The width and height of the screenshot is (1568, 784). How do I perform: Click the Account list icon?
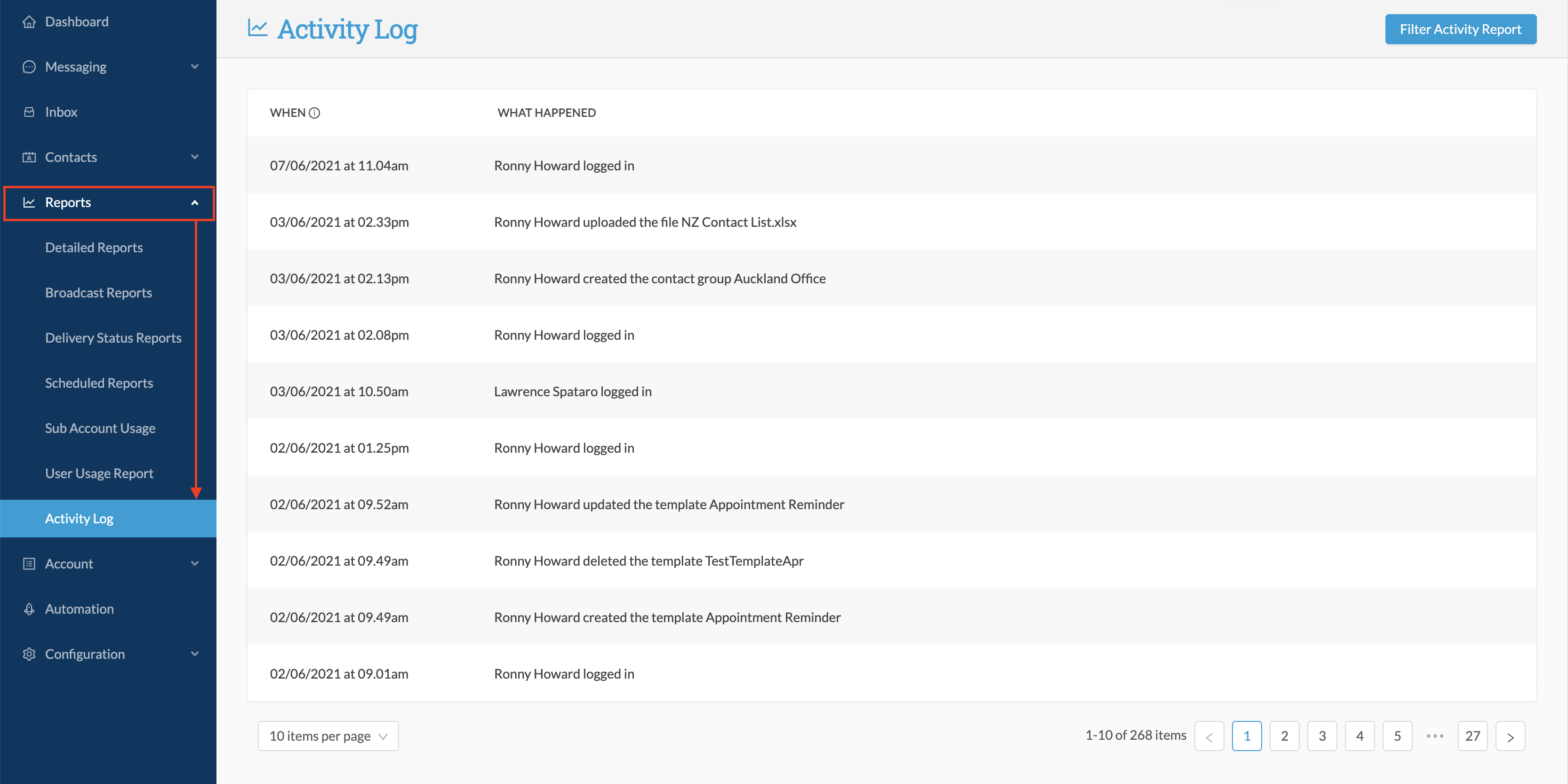(29, 564)
